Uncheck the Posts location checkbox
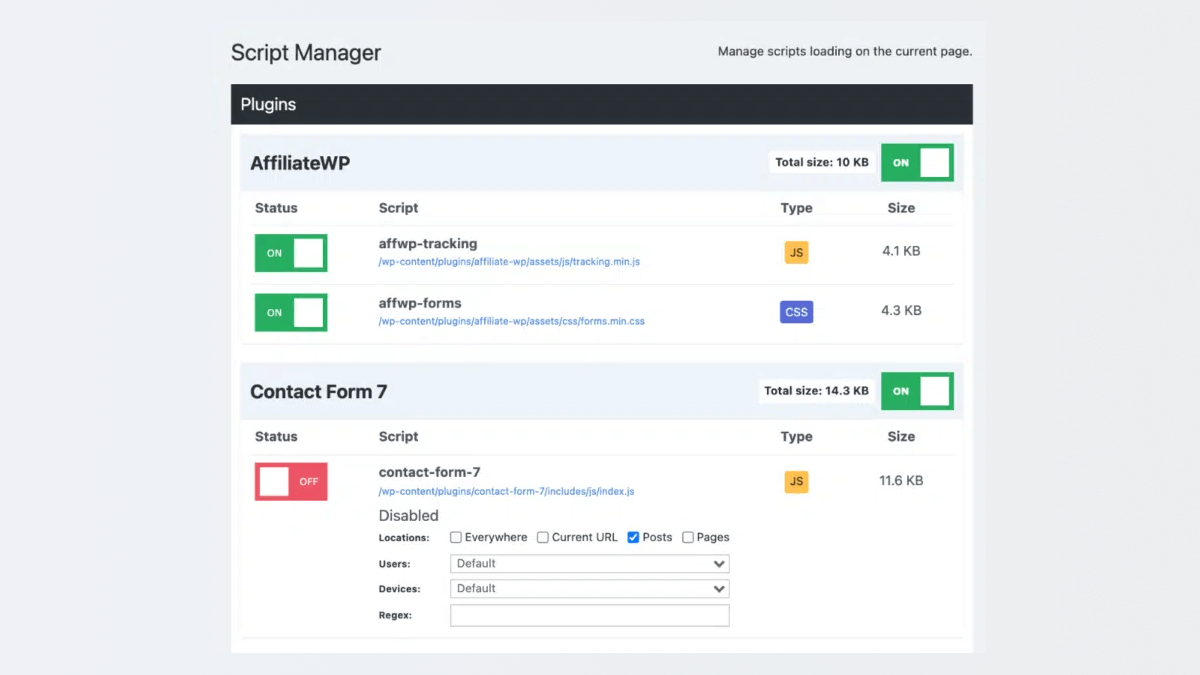The image size is (1200, 675). (x=633, y=537)
